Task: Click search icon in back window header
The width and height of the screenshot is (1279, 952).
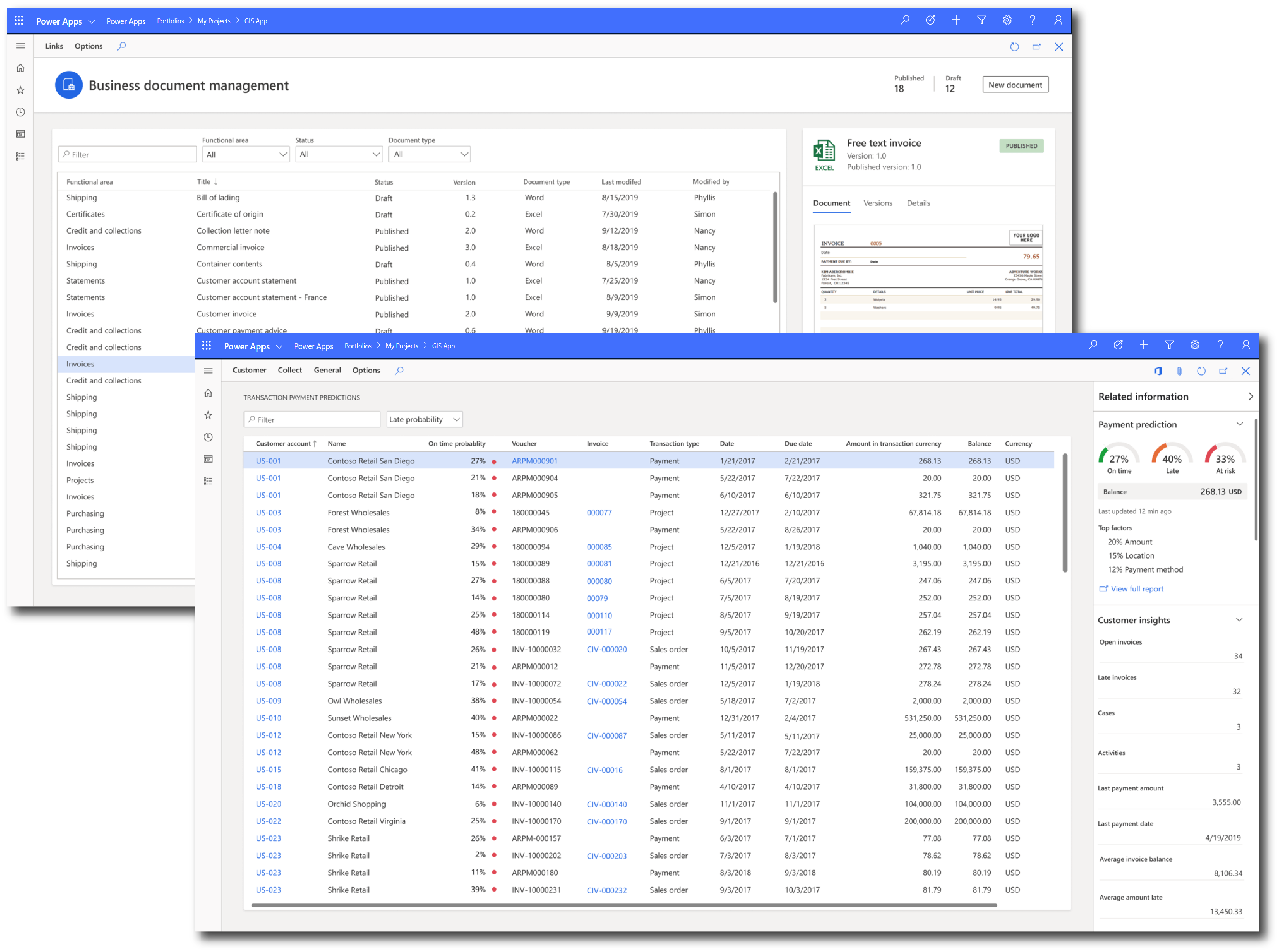Action: (x=905, y=20)
